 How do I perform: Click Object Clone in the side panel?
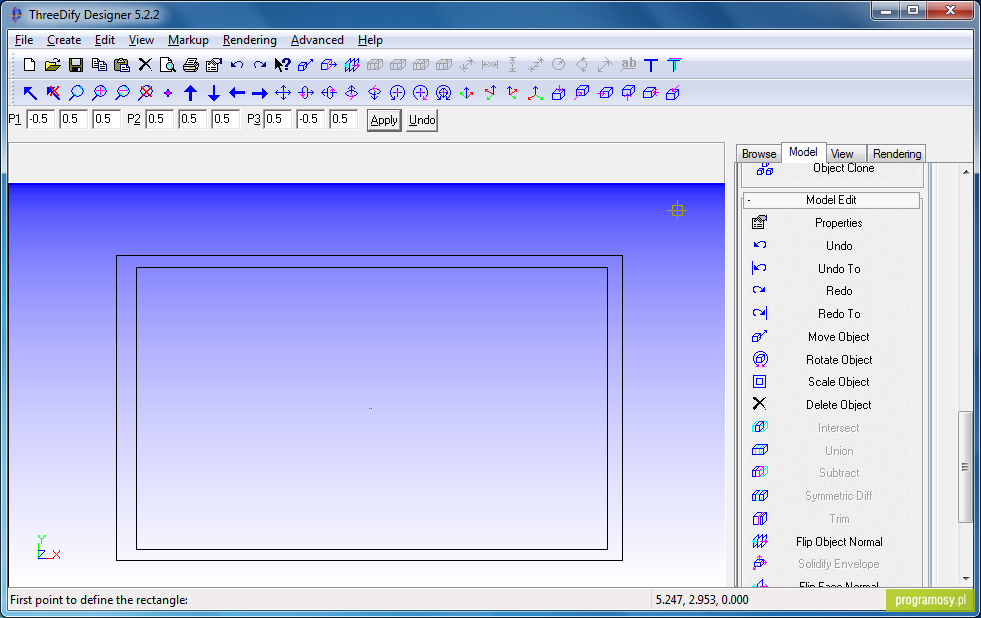(843, 168)
